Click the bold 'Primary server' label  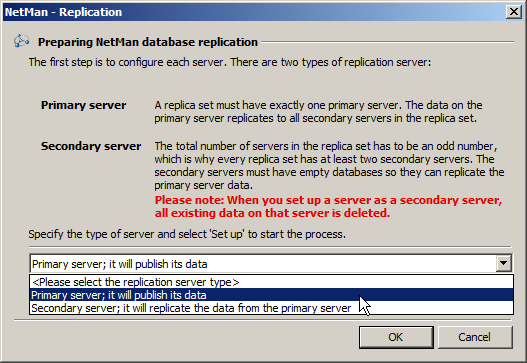click(83, 105)
